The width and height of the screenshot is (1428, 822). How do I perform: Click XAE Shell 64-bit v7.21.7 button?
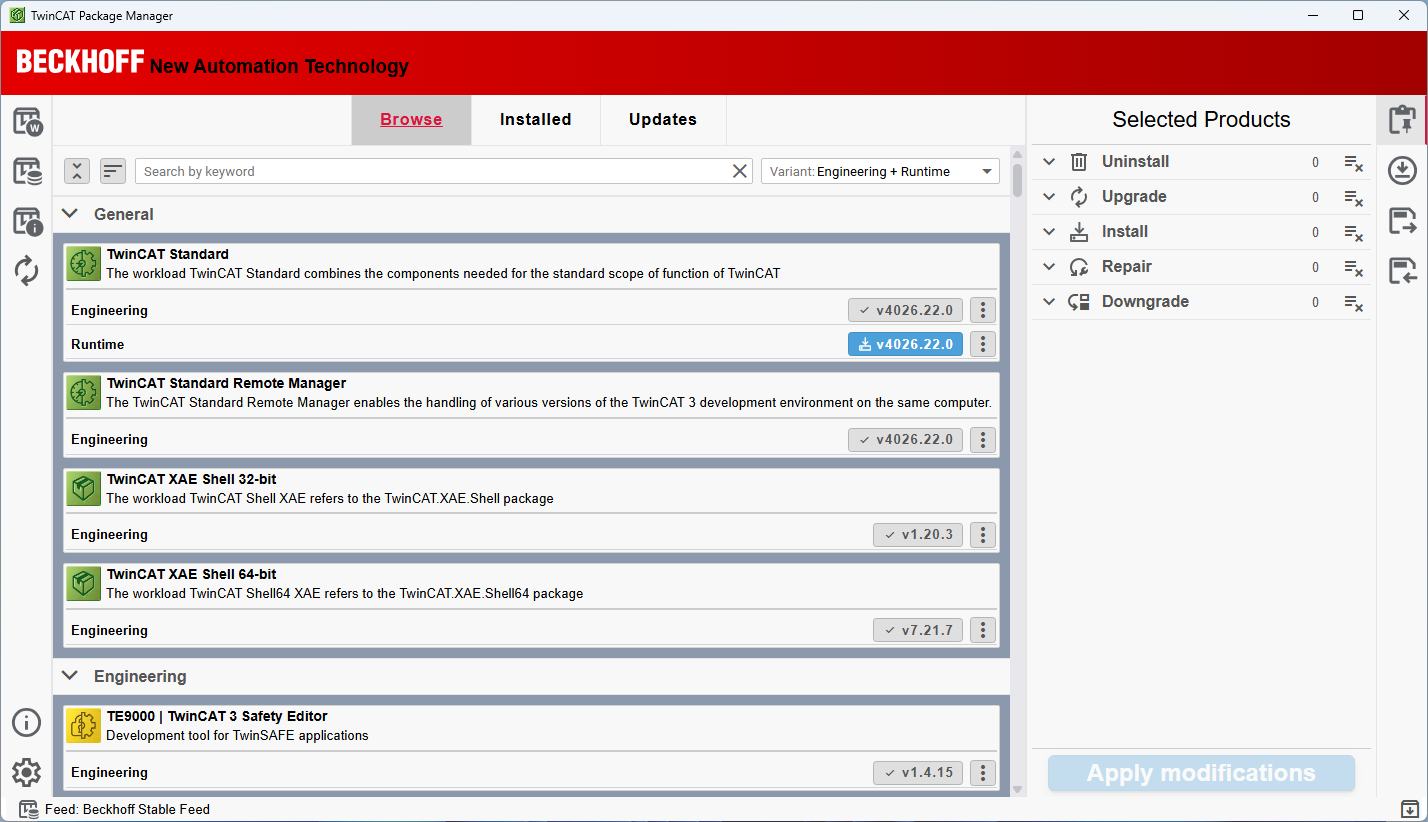918,630
